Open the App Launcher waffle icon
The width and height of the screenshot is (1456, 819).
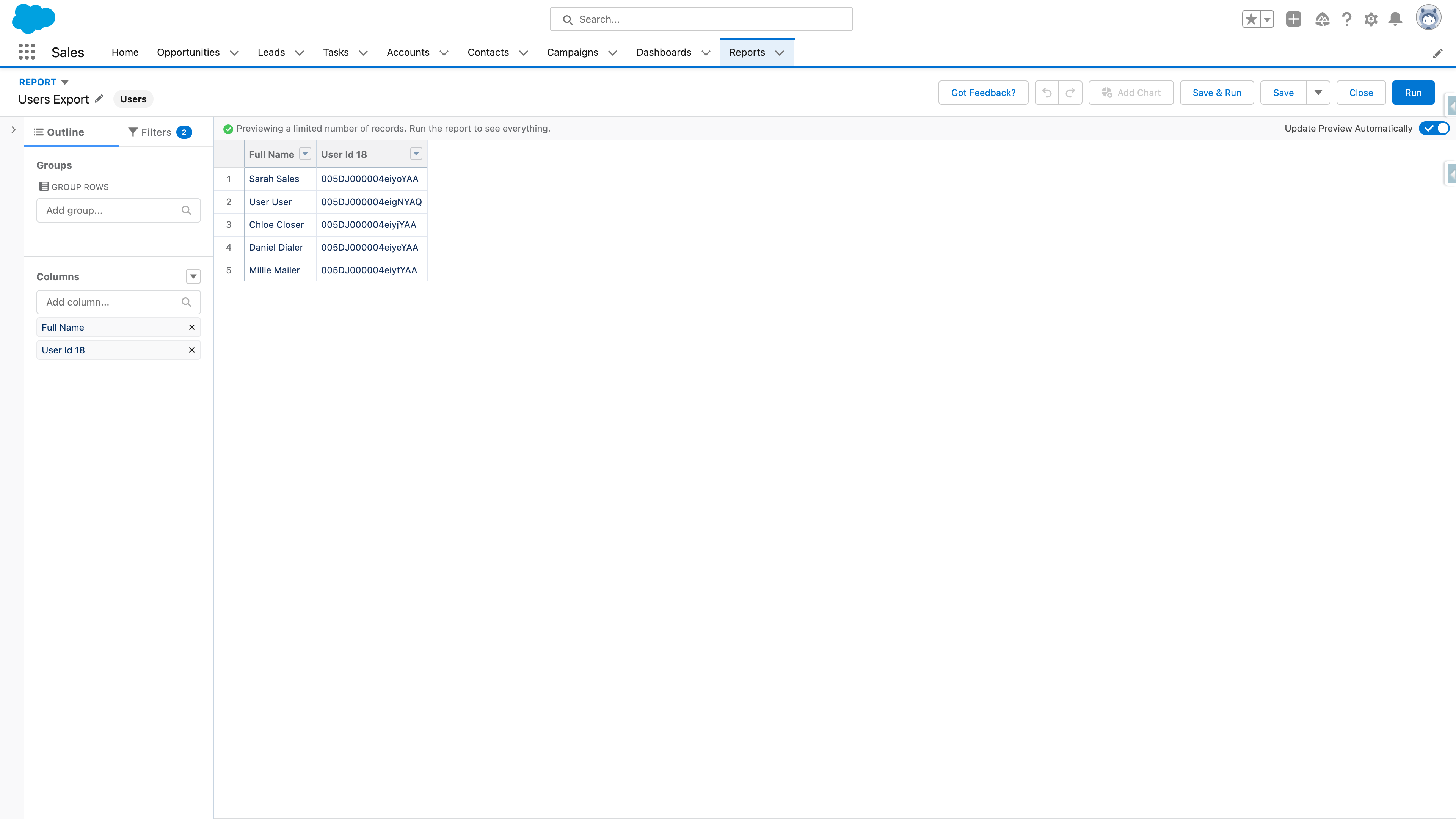click(x=27, y=52)
